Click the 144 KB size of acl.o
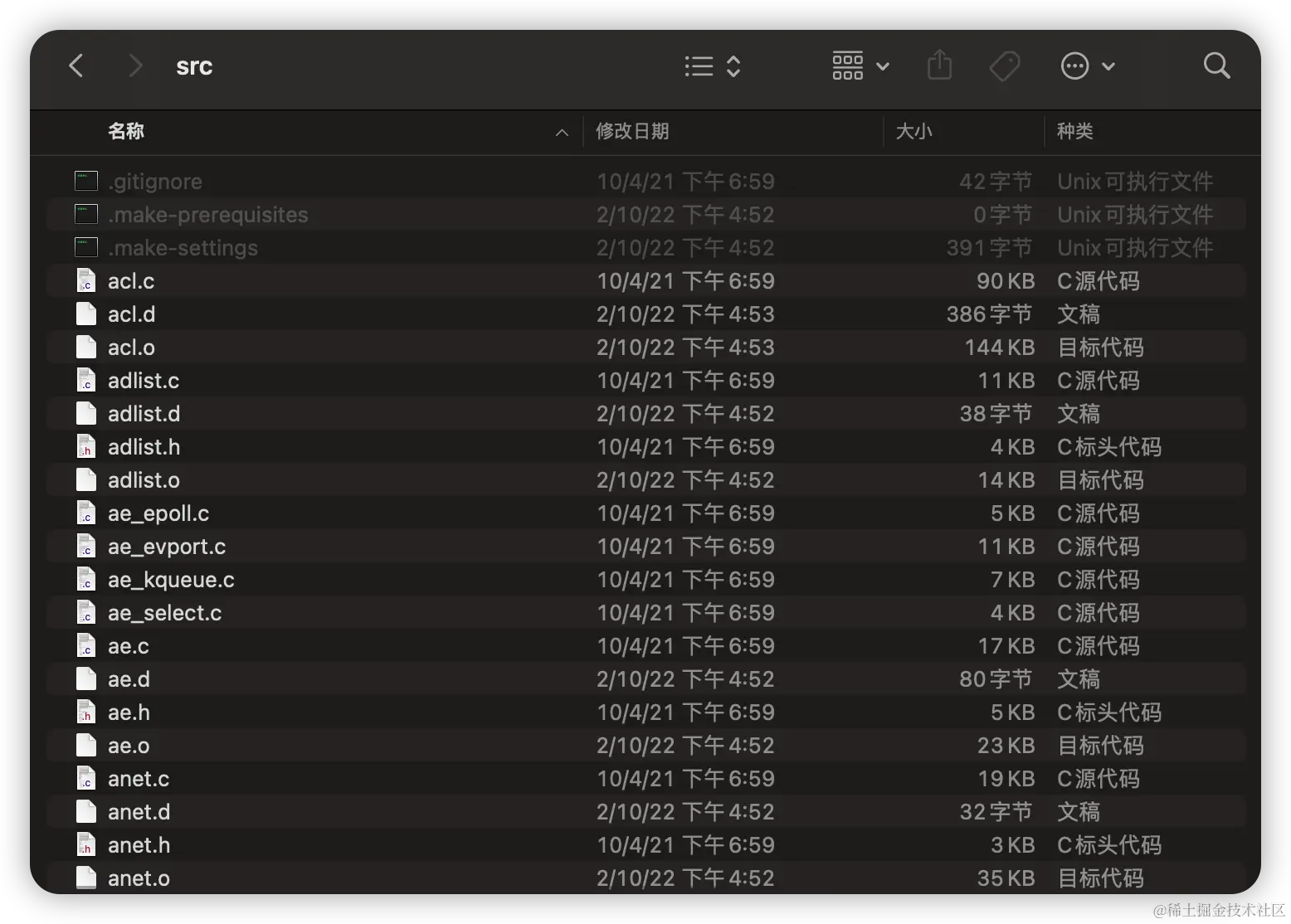Viewport: 1291px width, 924px height. tap(999, 348)
